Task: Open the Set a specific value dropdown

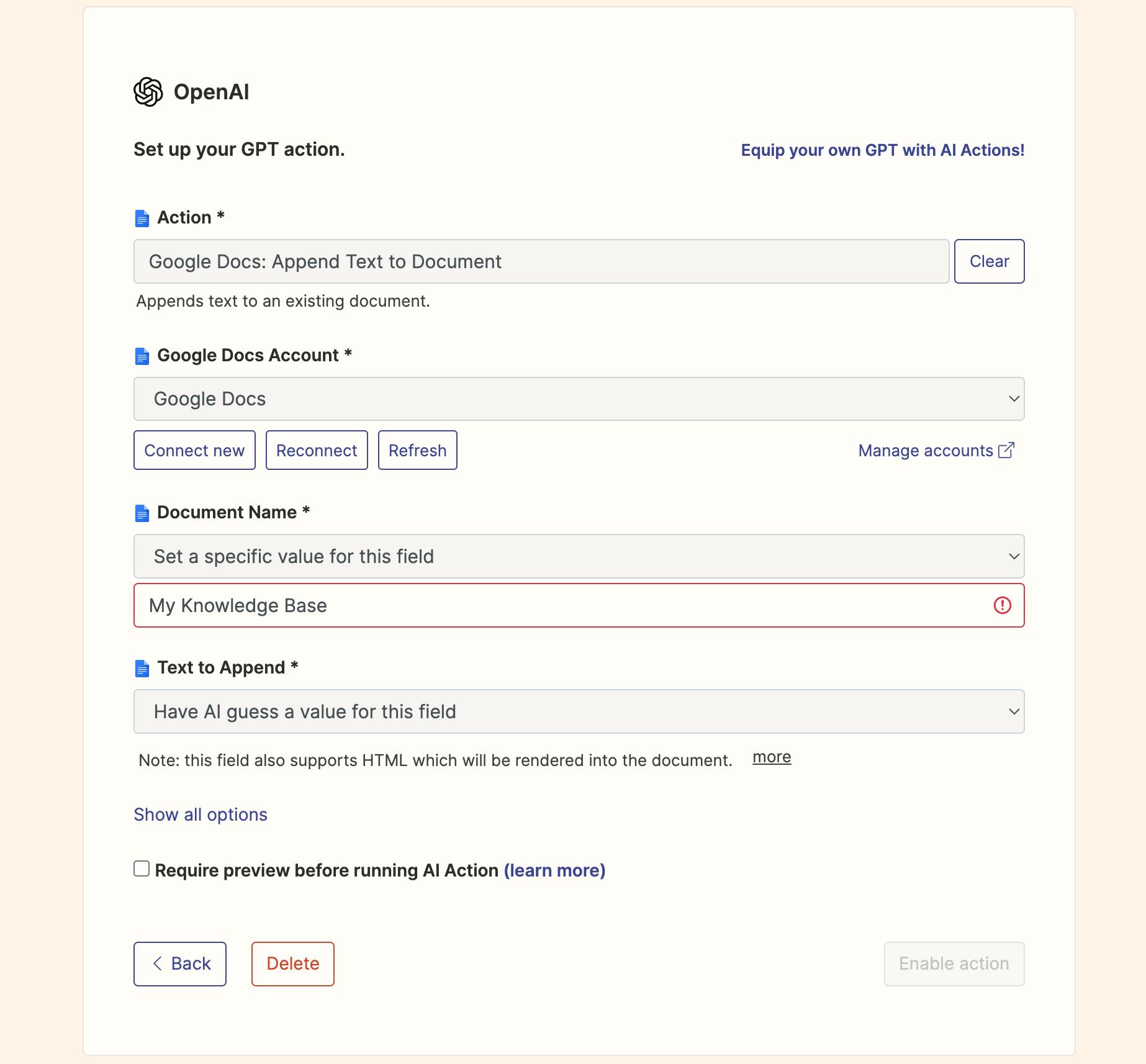Action: point(579,556)
